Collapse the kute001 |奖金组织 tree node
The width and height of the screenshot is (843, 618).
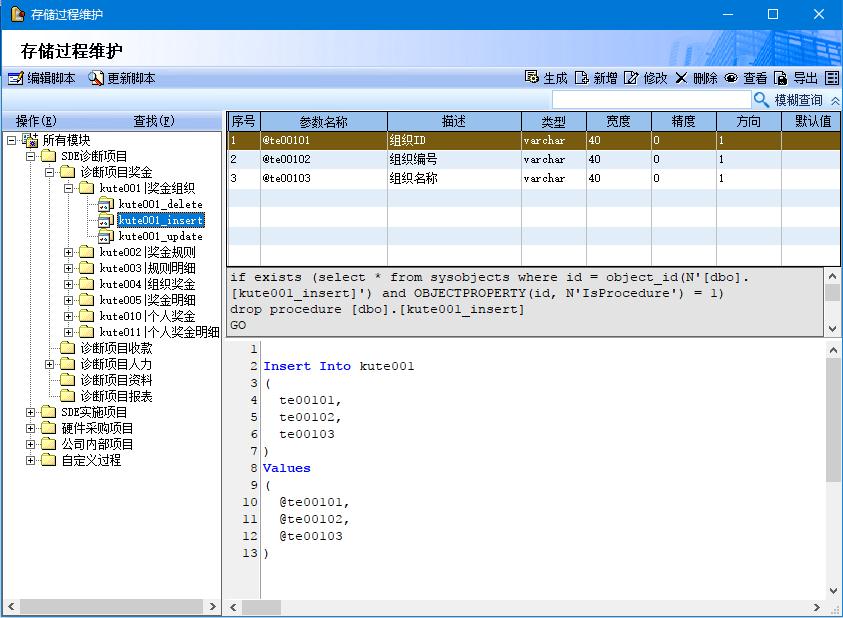[x=69, y=188]
